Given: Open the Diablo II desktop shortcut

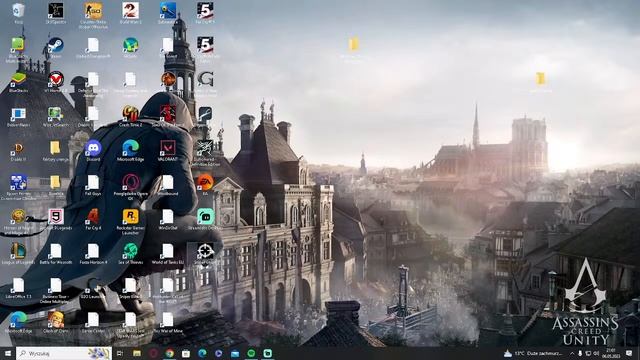Looking at the screenshot, I should [18, 150].
